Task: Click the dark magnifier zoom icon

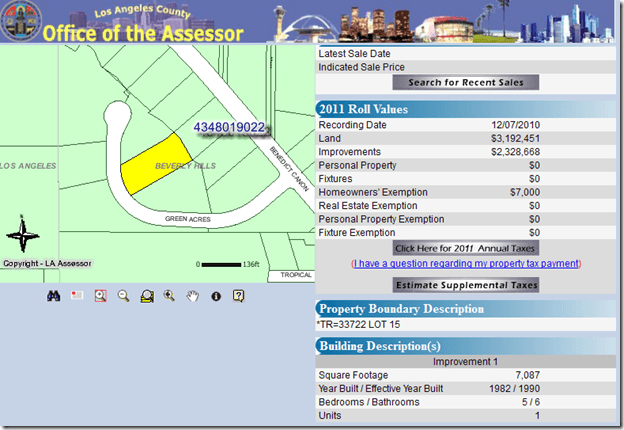Action: click(169, 296)
